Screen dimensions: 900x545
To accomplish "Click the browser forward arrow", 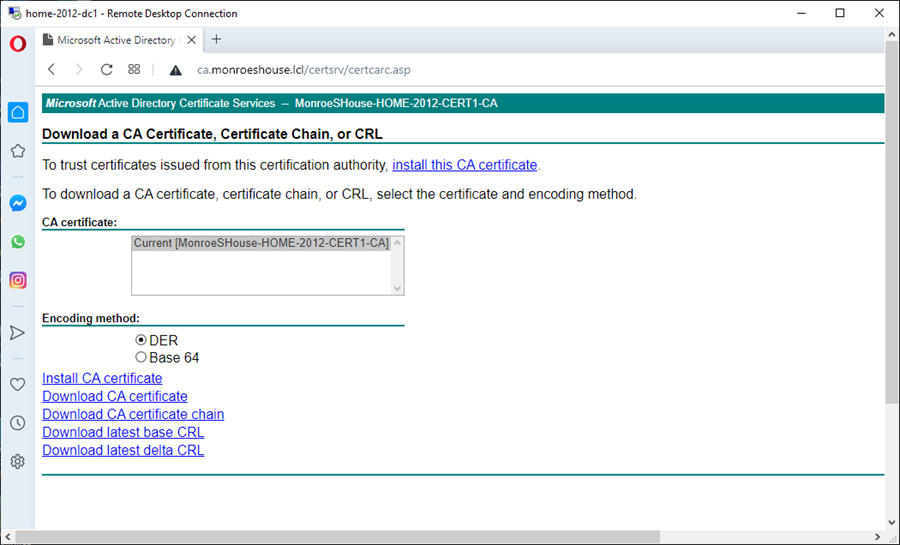I will pos(79,69).
